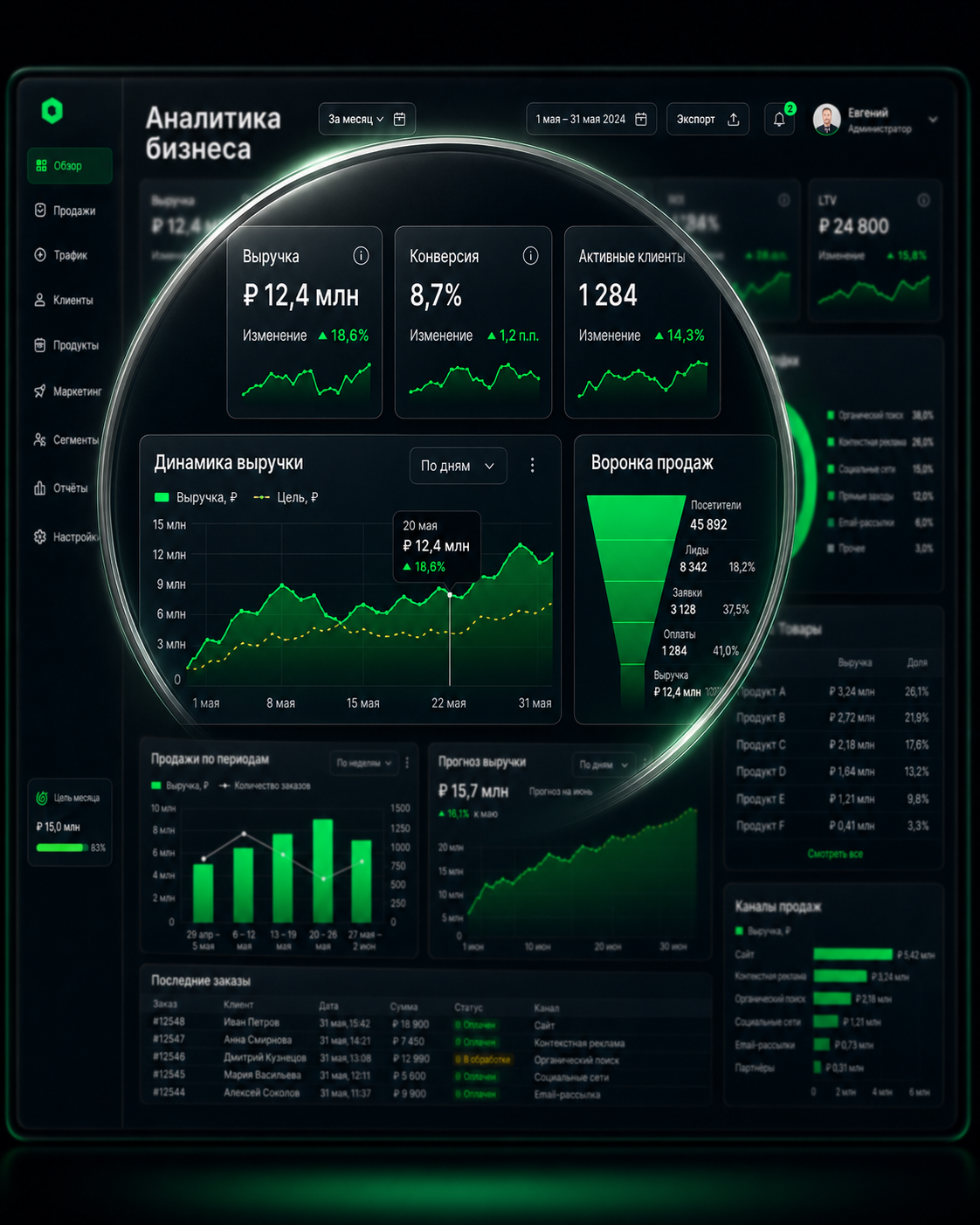This screenshot has width=980, height=1225.
Task: Click the Аналитика бизнеса page title
Action: coord(213,134)
